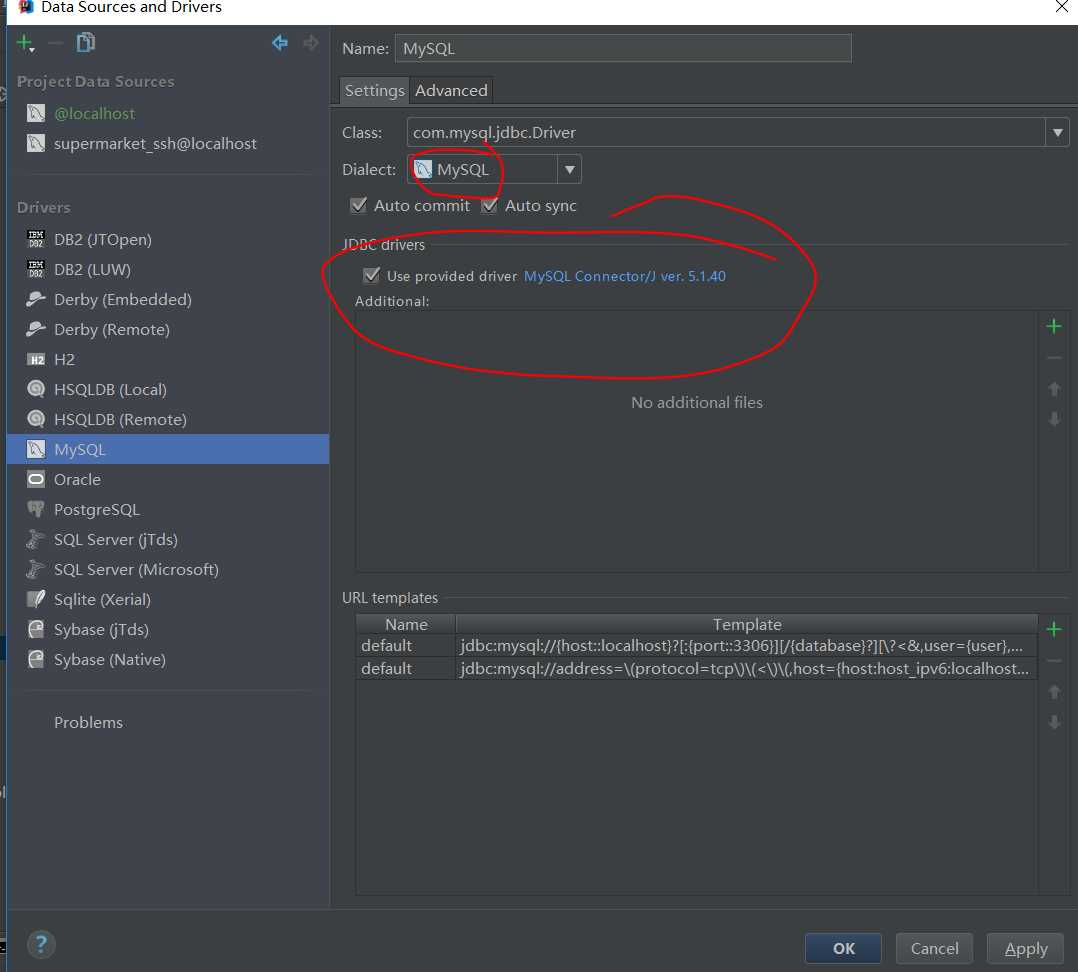Uncheck Use provided driver checkbox
Image resolution: width=1078 pixels, height=972 pixels.
(x=371, y=276)
